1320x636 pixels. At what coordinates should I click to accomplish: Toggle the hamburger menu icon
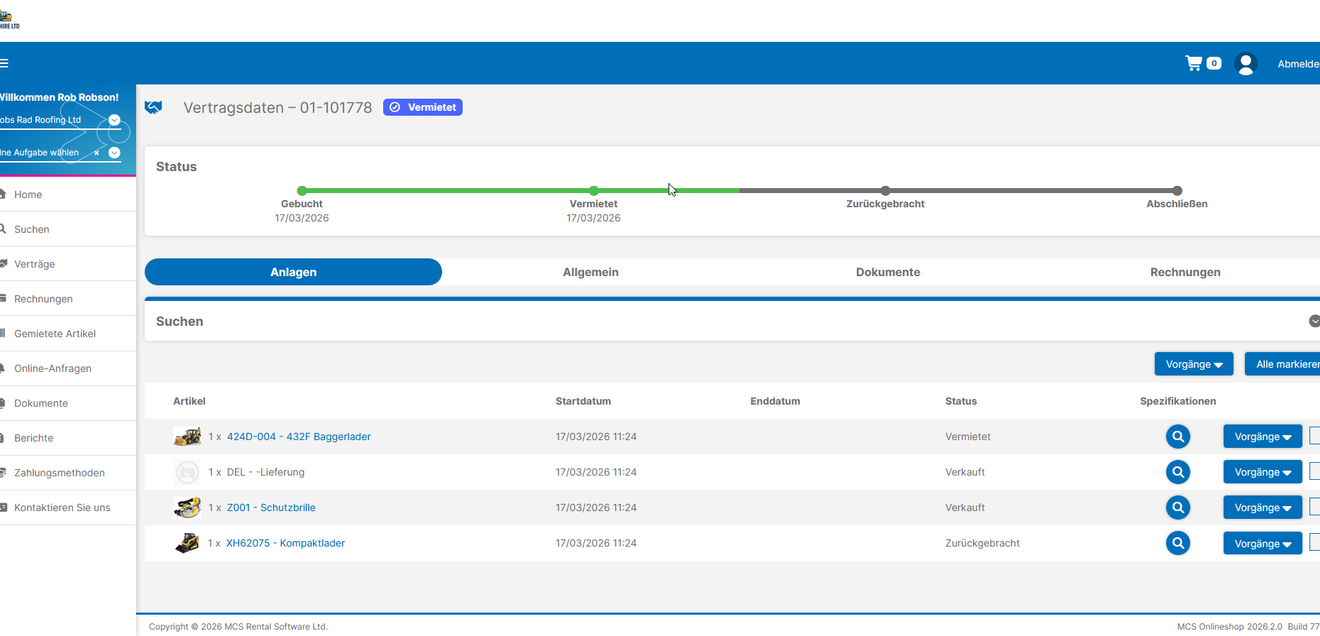pos(4,63)
